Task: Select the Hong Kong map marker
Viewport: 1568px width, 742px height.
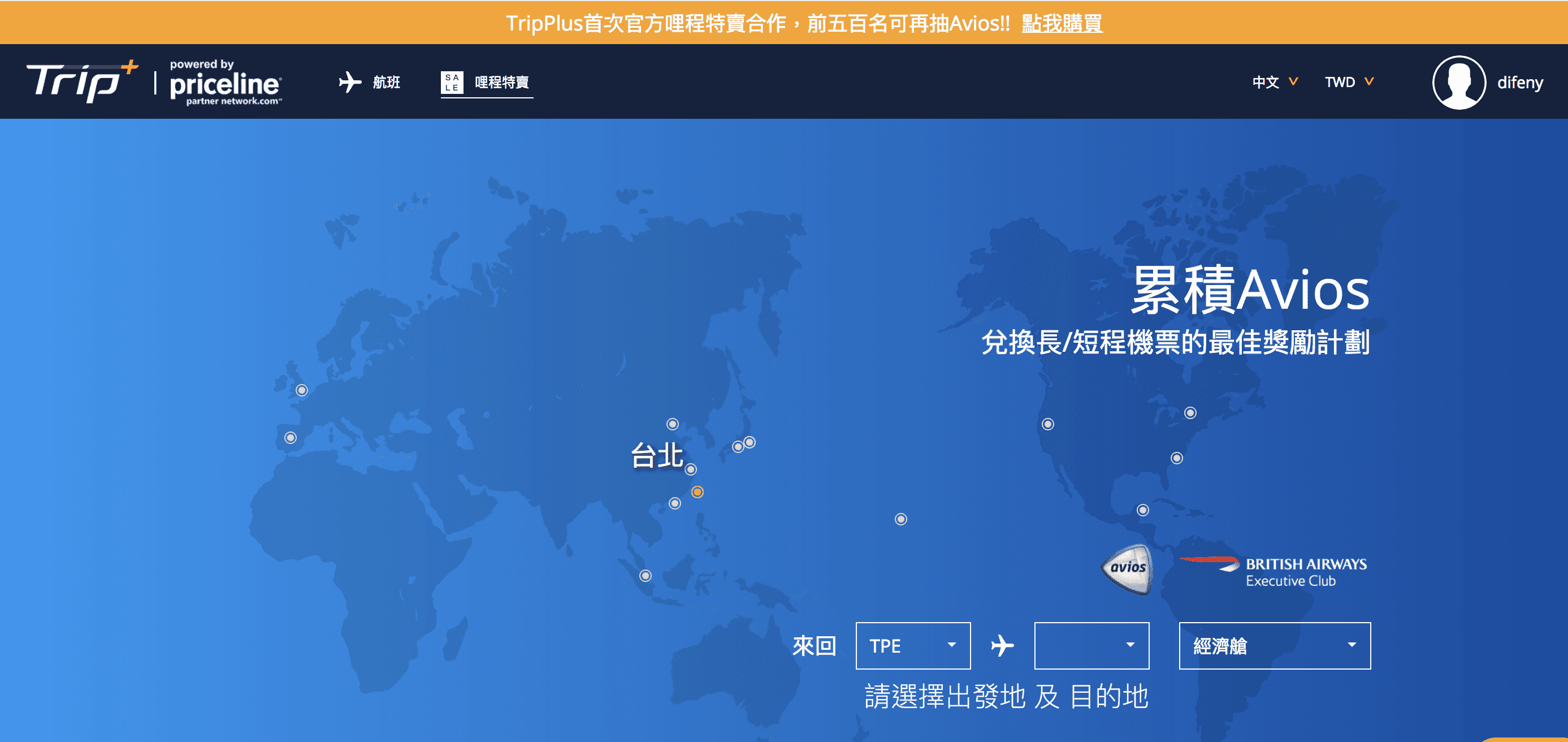Action: pyautogui.click(x=675, y=503)
